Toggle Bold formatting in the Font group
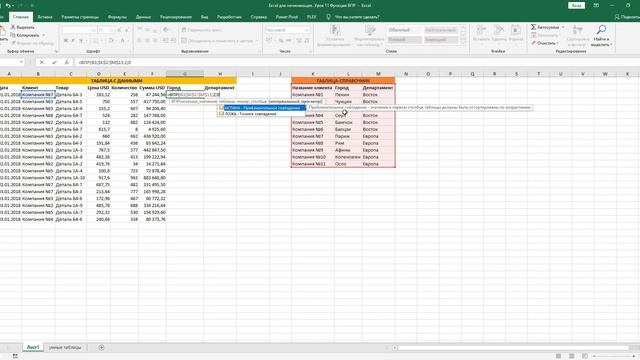The width and height of the screenshot is (640, 360). (65, 41)
